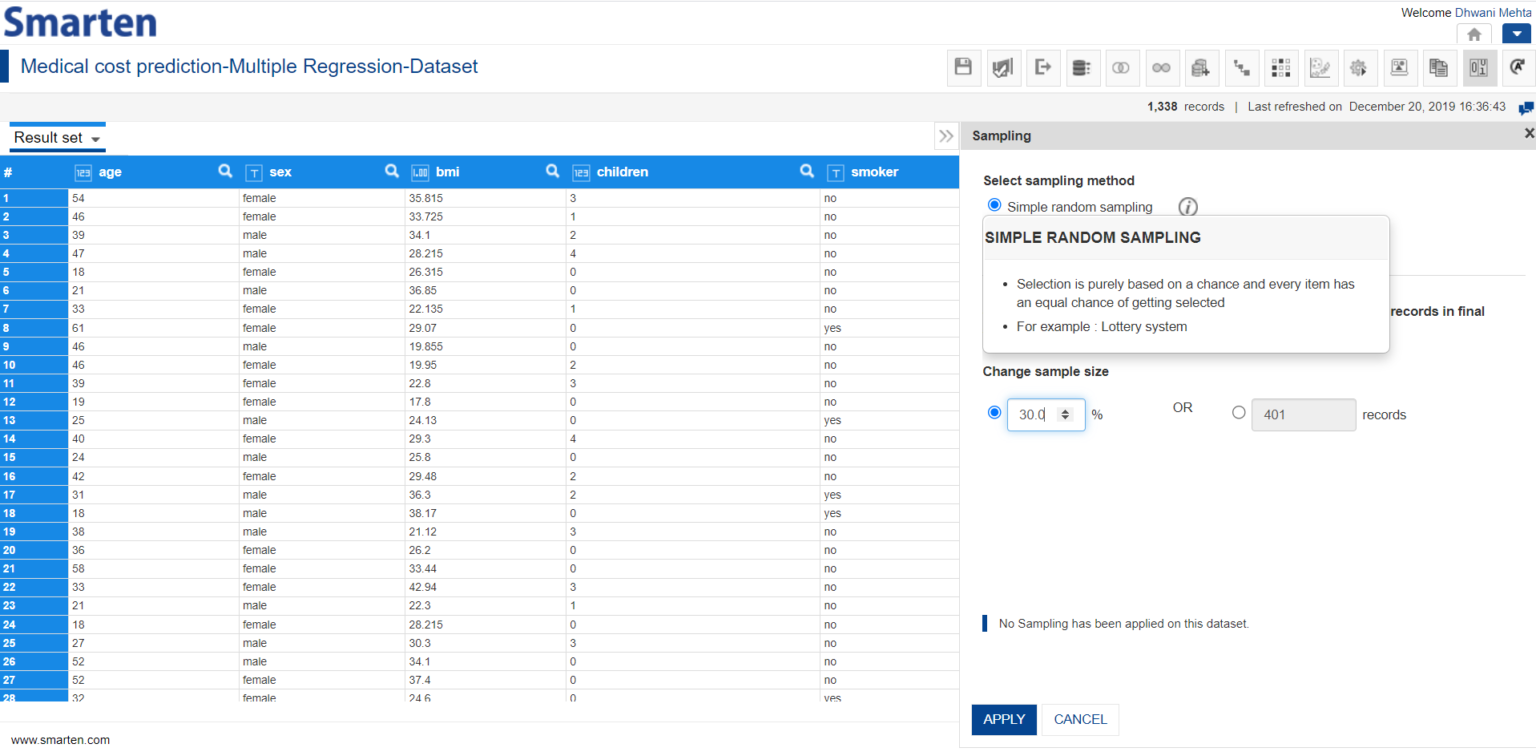Cancel the sampling changes
The height and width of the screenshot is (756, 1536).
(1080, 719)
